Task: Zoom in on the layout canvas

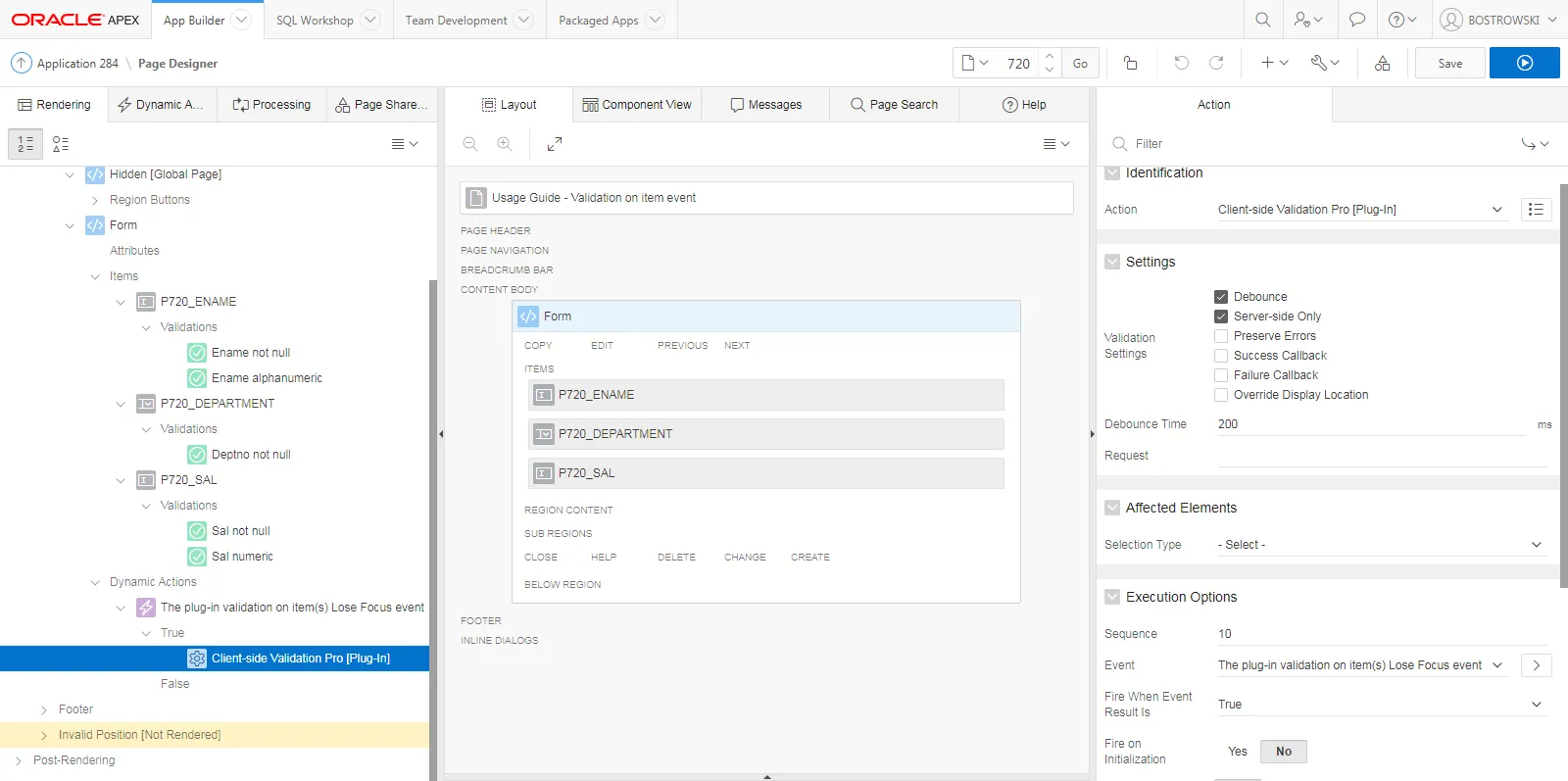Action: (505, 144)
